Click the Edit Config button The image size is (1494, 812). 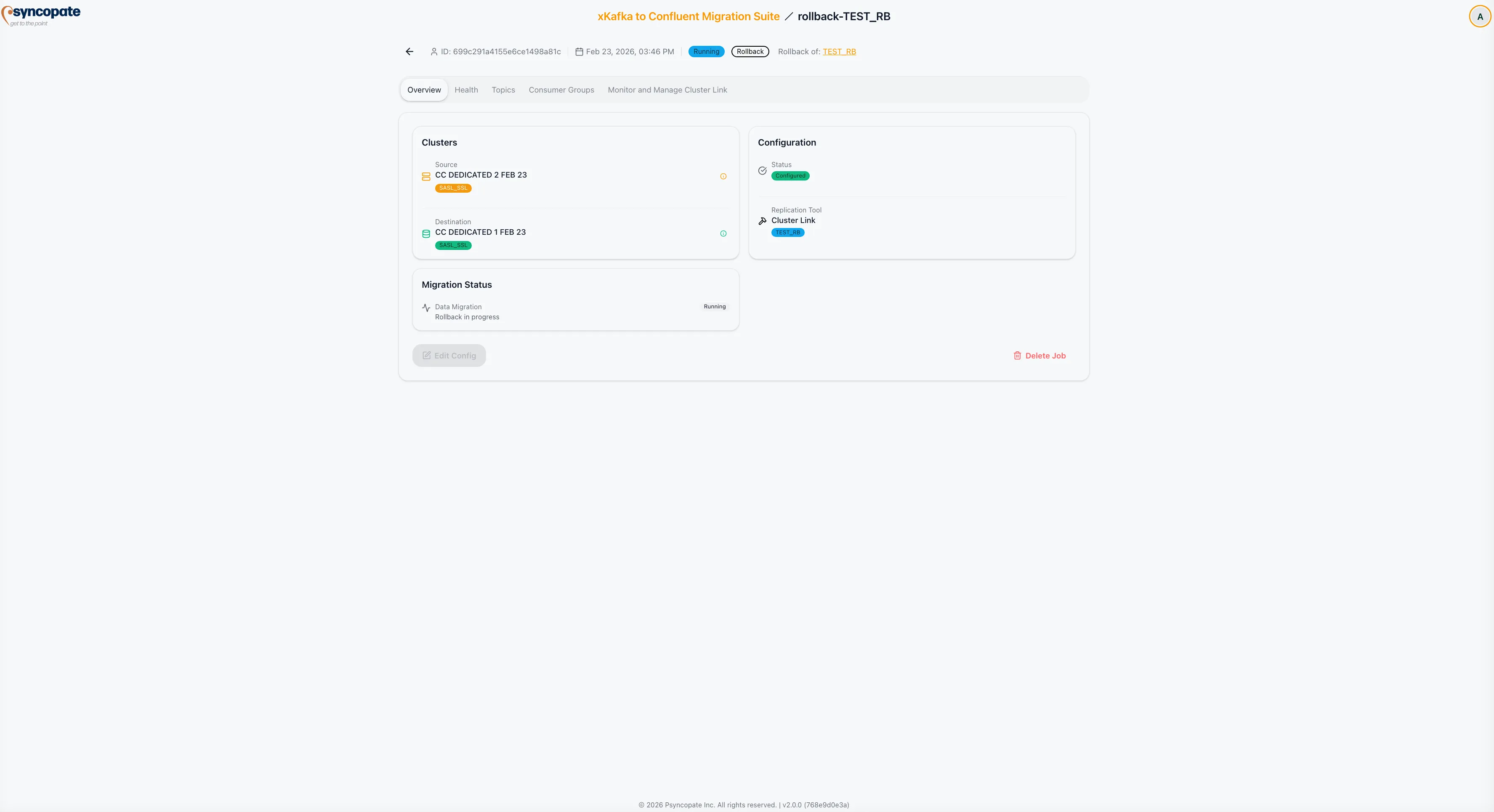click(449, 355)
